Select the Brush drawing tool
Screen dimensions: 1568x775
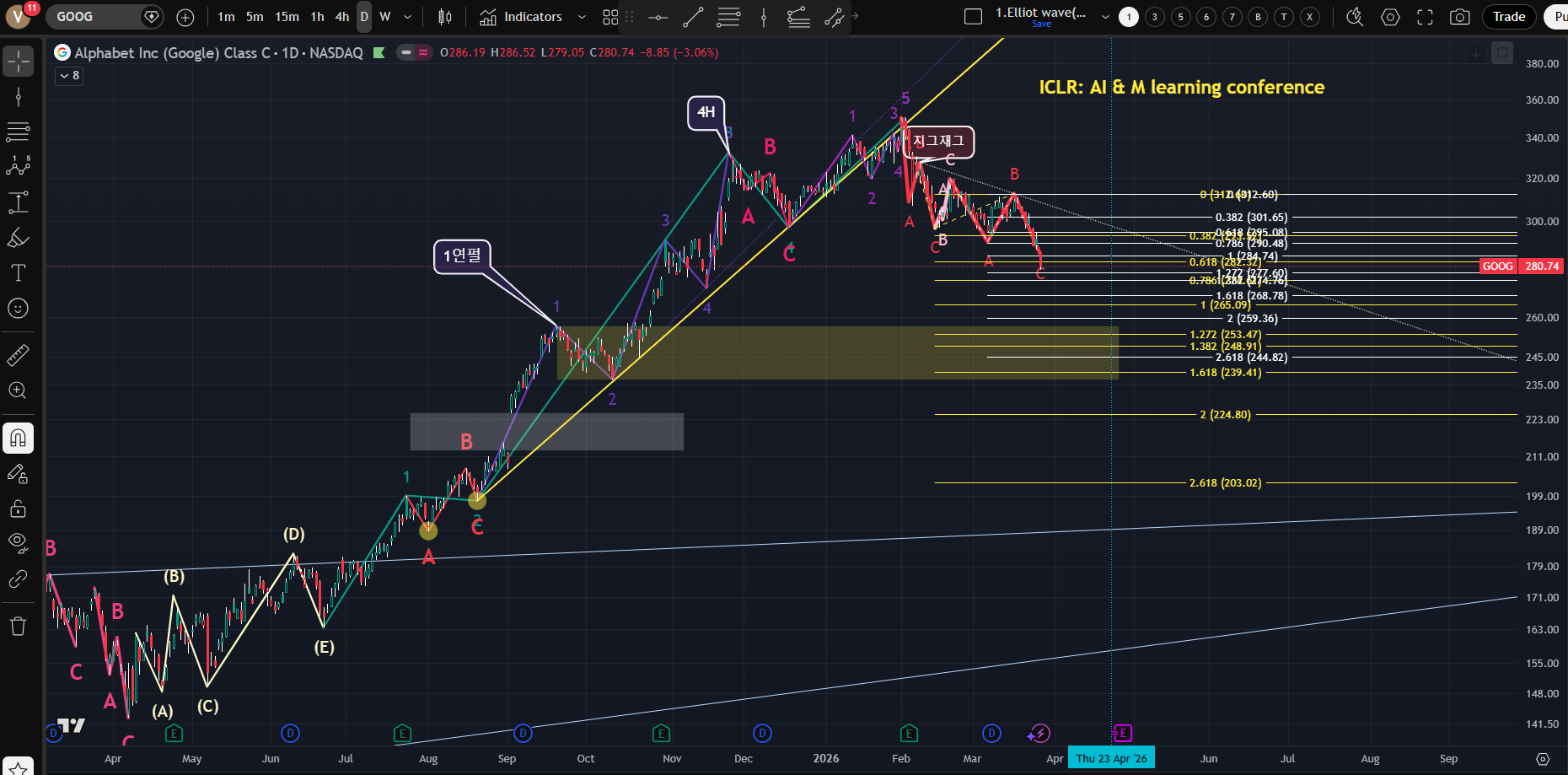18,239
